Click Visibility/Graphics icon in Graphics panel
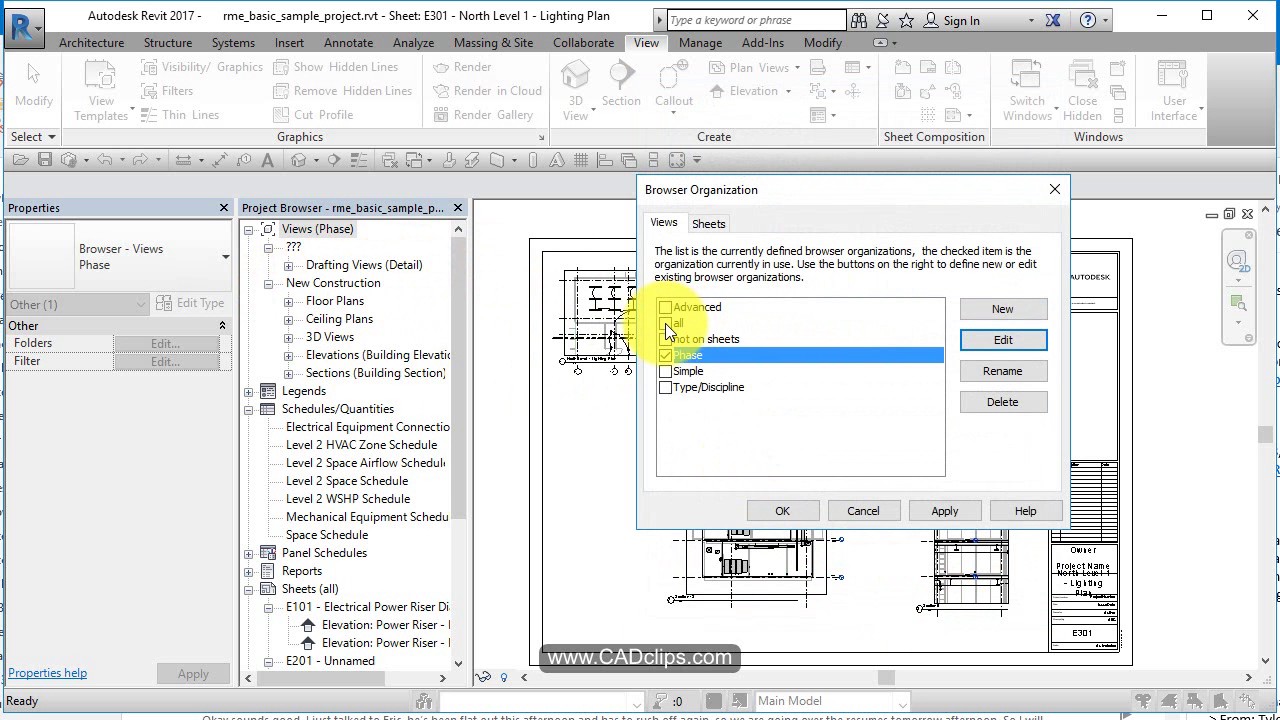 click(149, 67)
